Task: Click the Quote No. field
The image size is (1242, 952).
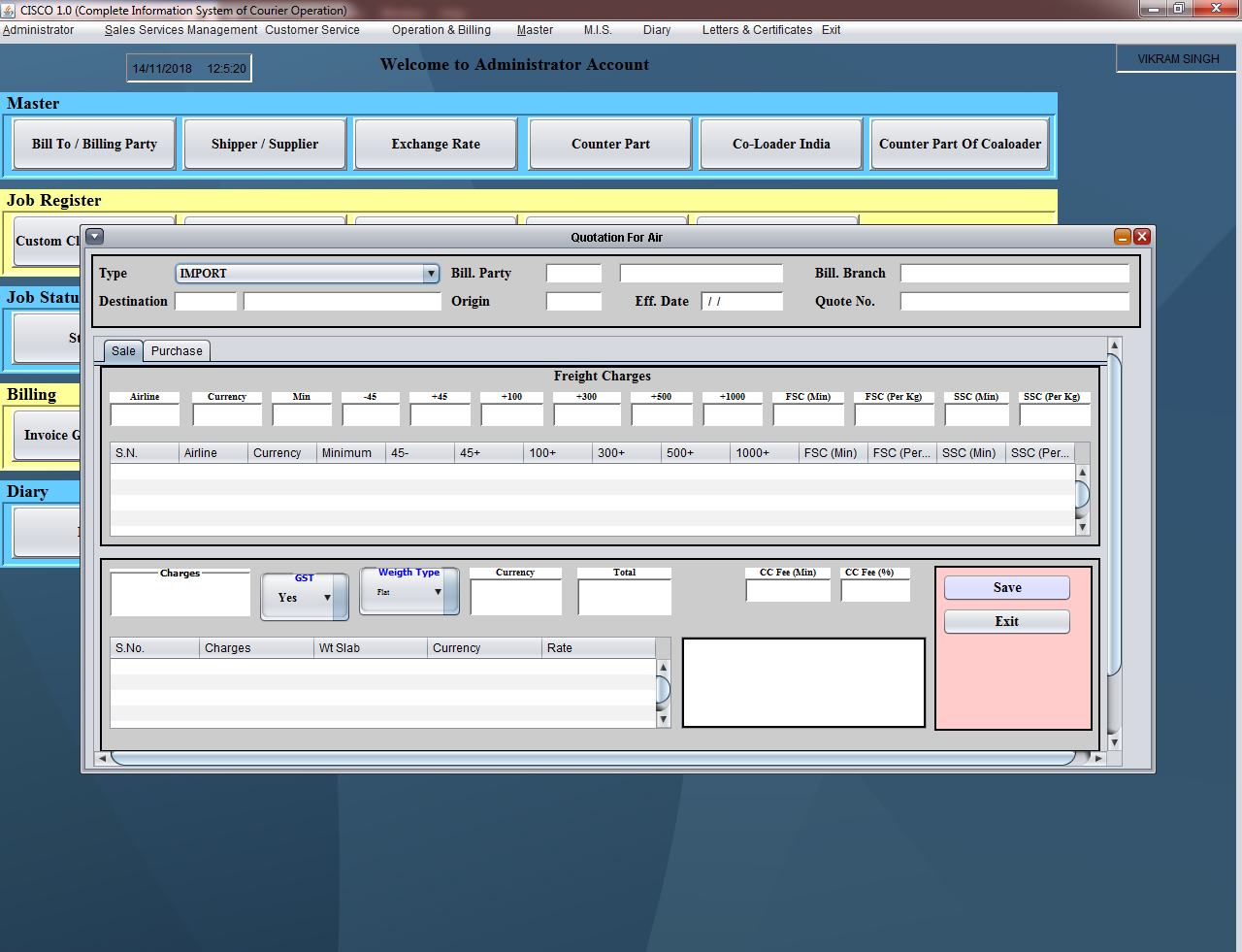Action: pos(1015,301)
